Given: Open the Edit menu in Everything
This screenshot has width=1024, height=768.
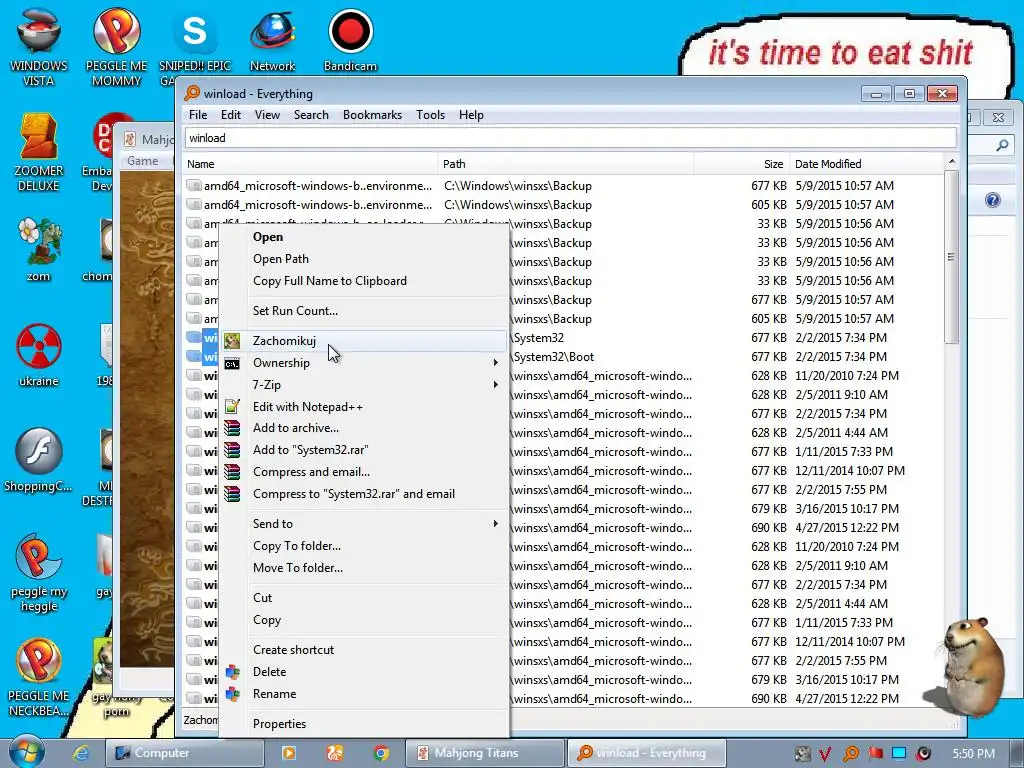Looking at the screenshot, I should click(x=231, y=115).
